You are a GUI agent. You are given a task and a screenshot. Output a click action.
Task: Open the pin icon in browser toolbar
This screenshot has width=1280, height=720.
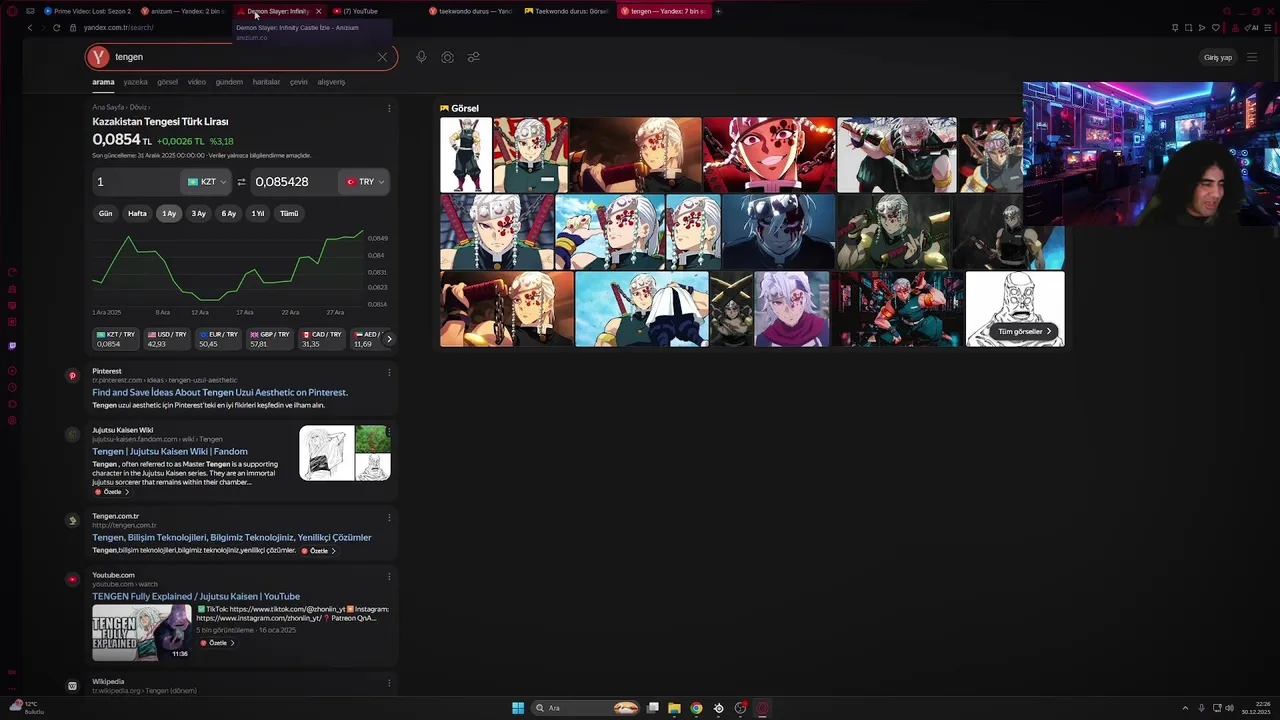click(x=1175, y=28)
